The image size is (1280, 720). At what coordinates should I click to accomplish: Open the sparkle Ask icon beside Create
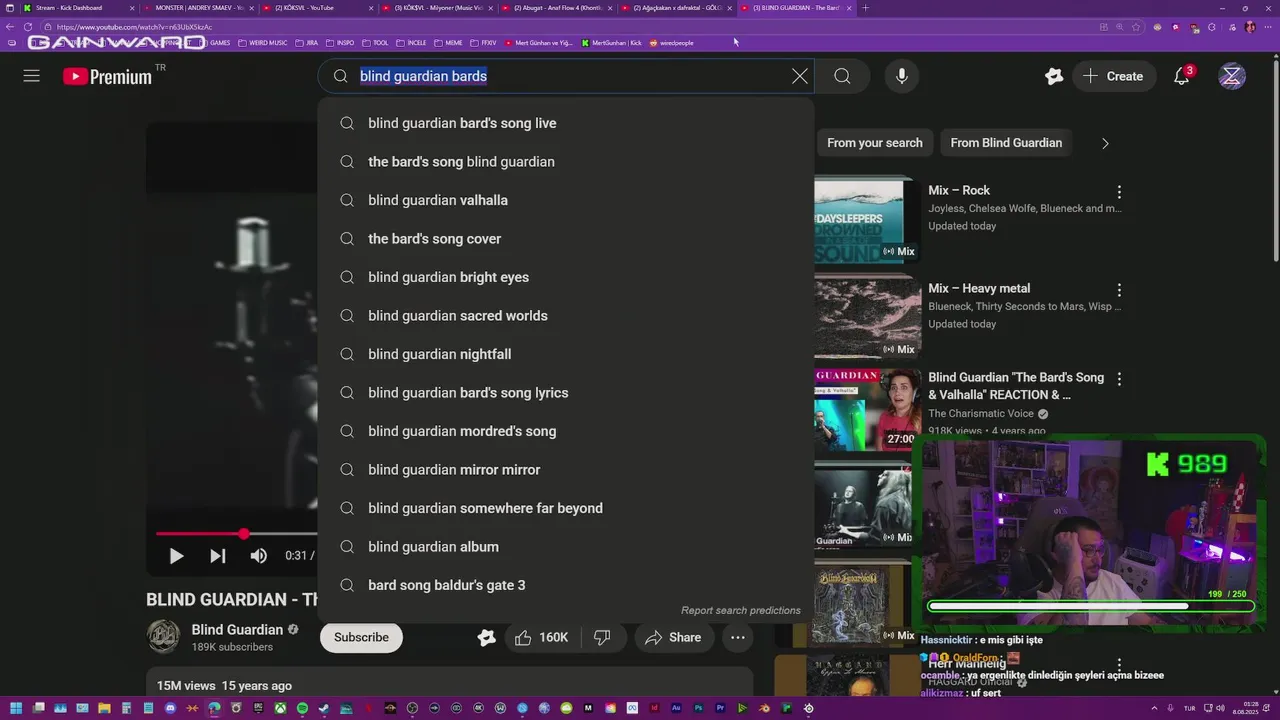(x=1054, y=76)
